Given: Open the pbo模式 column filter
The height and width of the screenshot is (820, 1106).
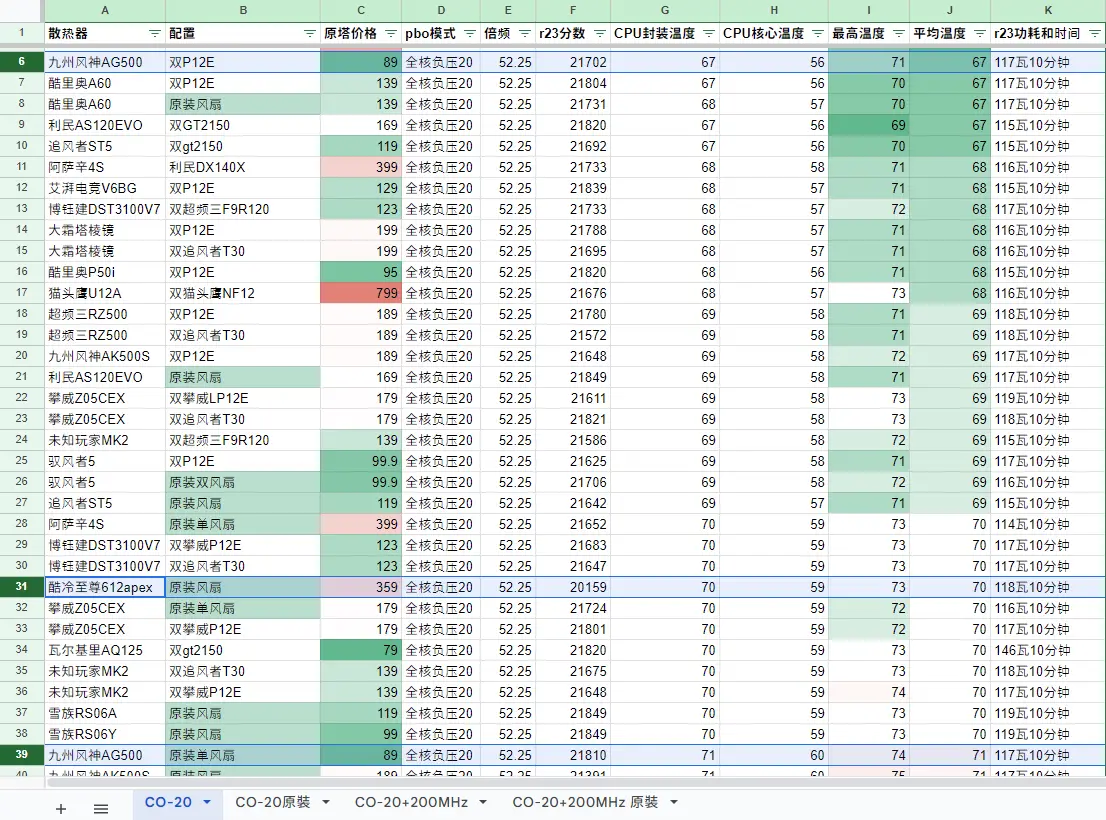Looking at the screenshot, I should [469, 34].
